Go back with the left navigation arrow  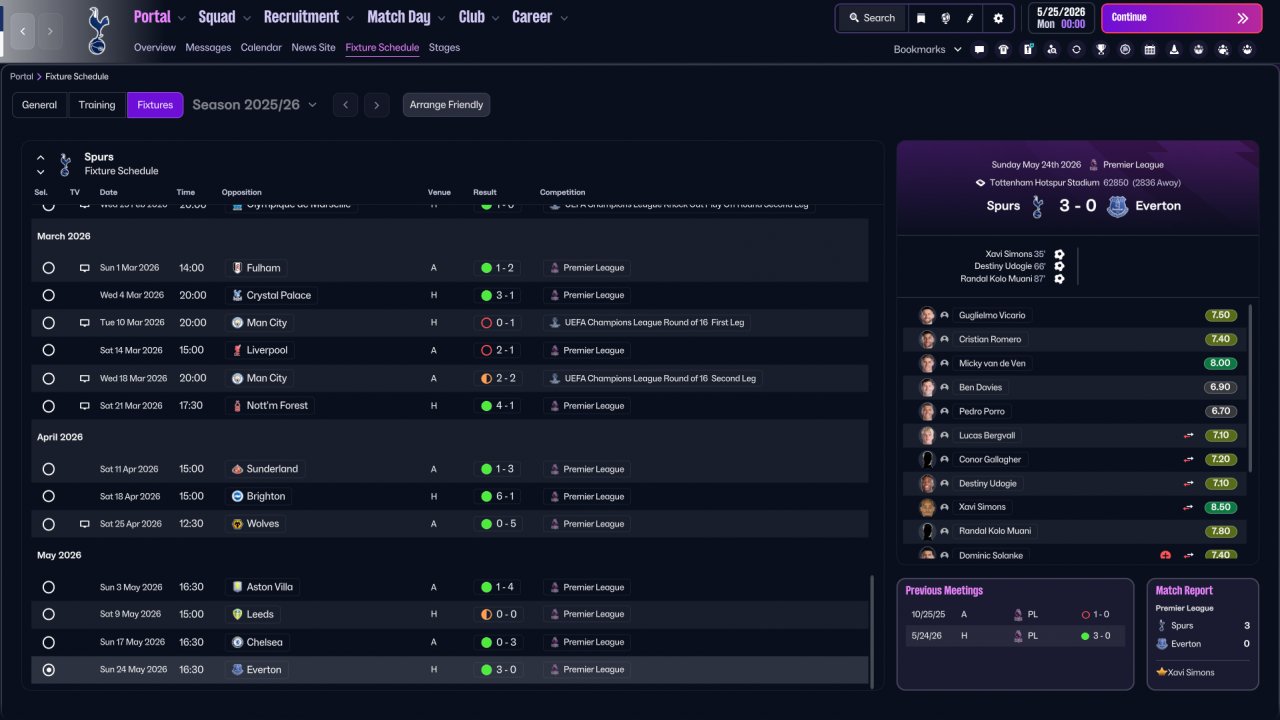point(23,31)
